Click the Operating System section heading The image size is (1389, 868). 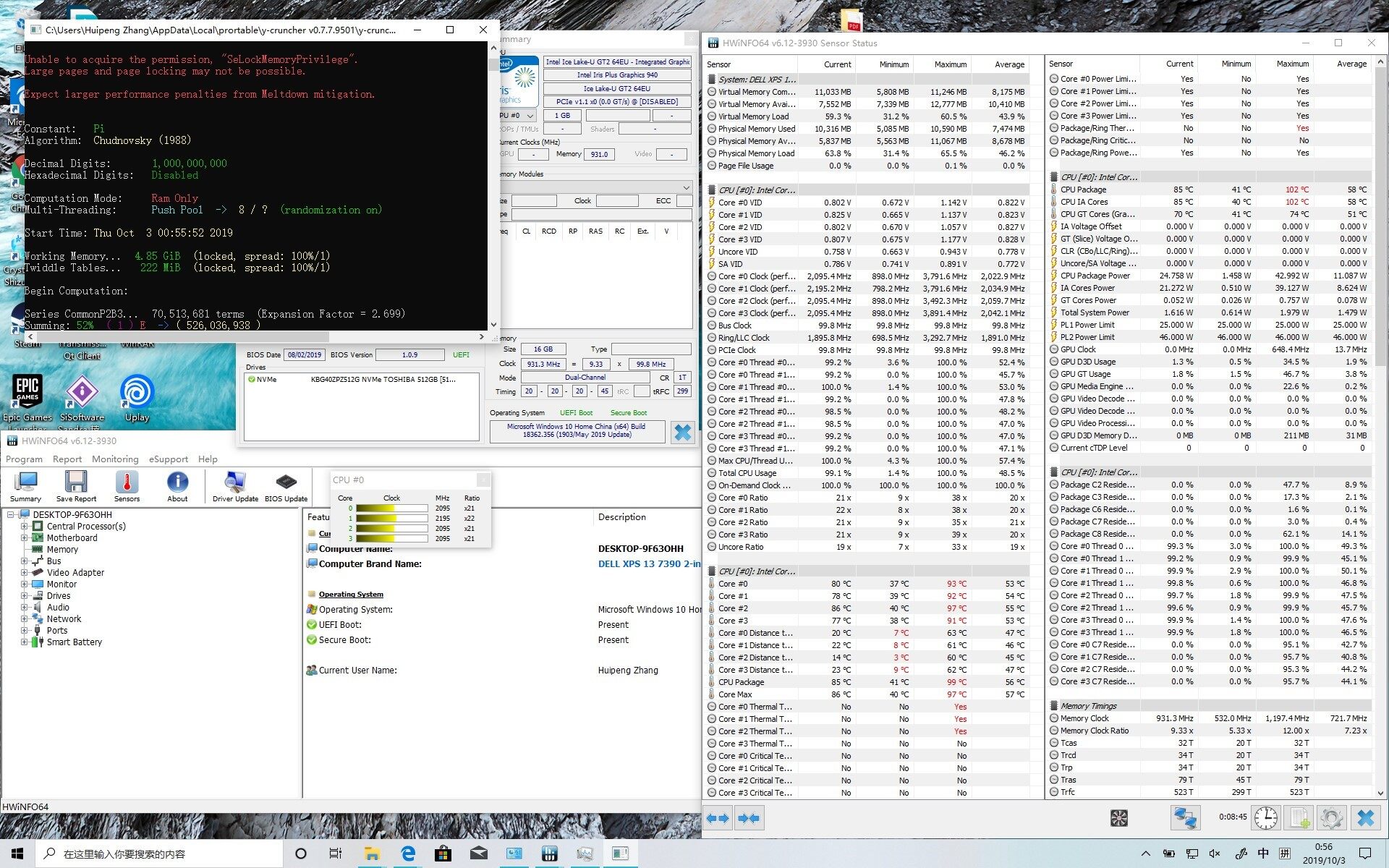(351, 595)
